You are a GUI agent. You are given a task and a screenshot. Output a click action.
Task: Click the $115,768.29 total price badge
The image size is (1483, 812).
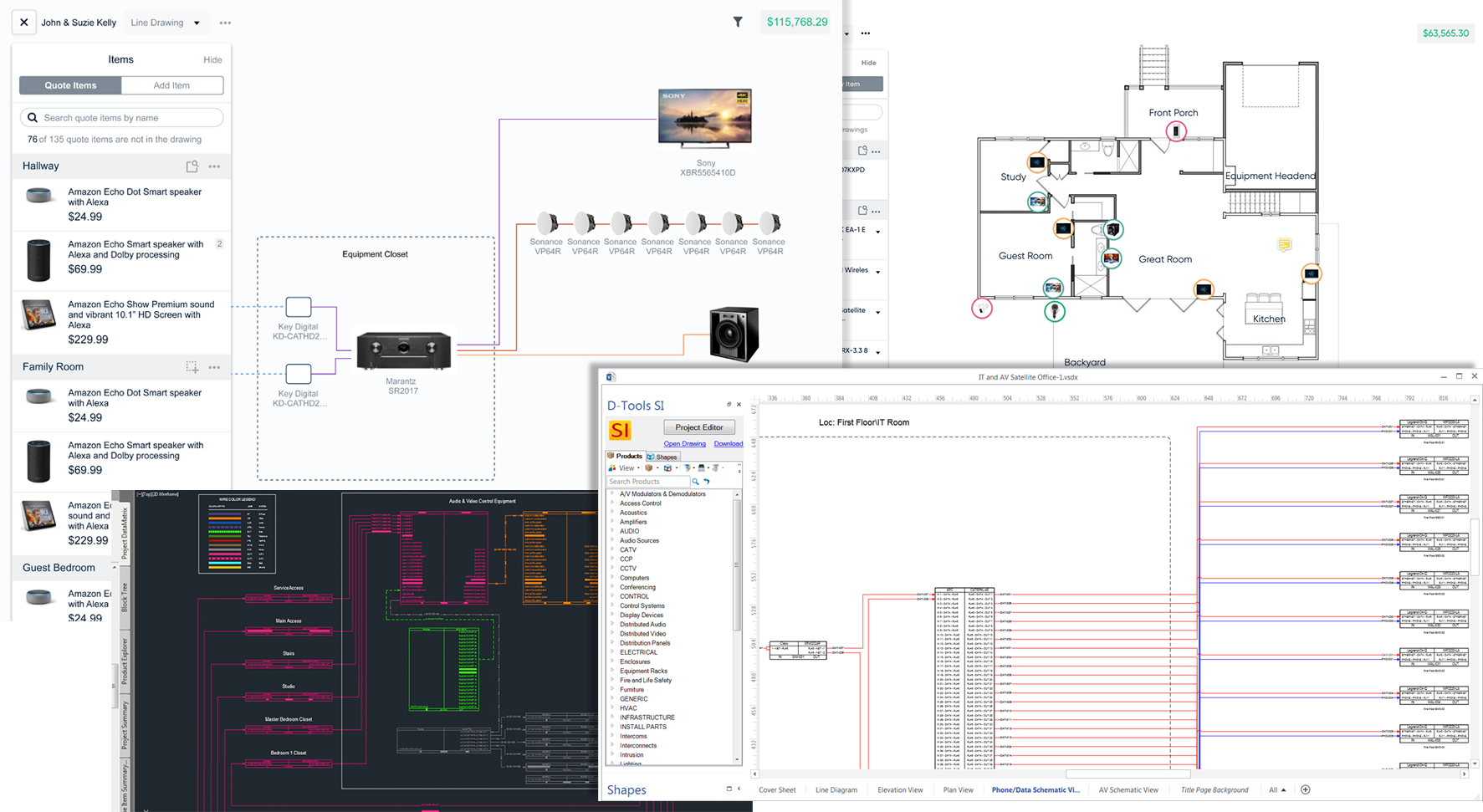pos(797,22)
